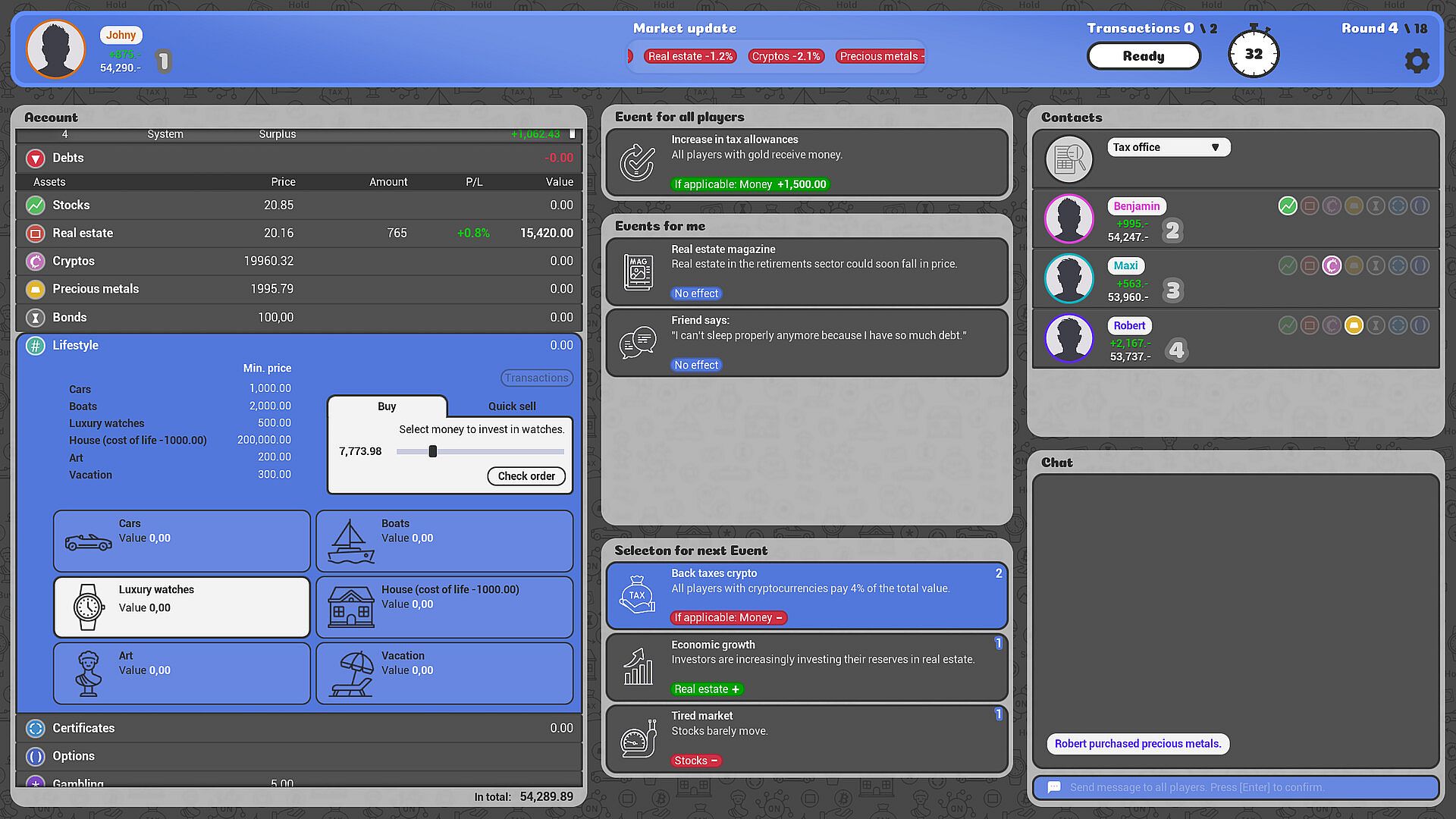This screenshot has height=819, width=1456.
Task: Adjust the watches investment amount slider
Action: [x=433, y=451]
